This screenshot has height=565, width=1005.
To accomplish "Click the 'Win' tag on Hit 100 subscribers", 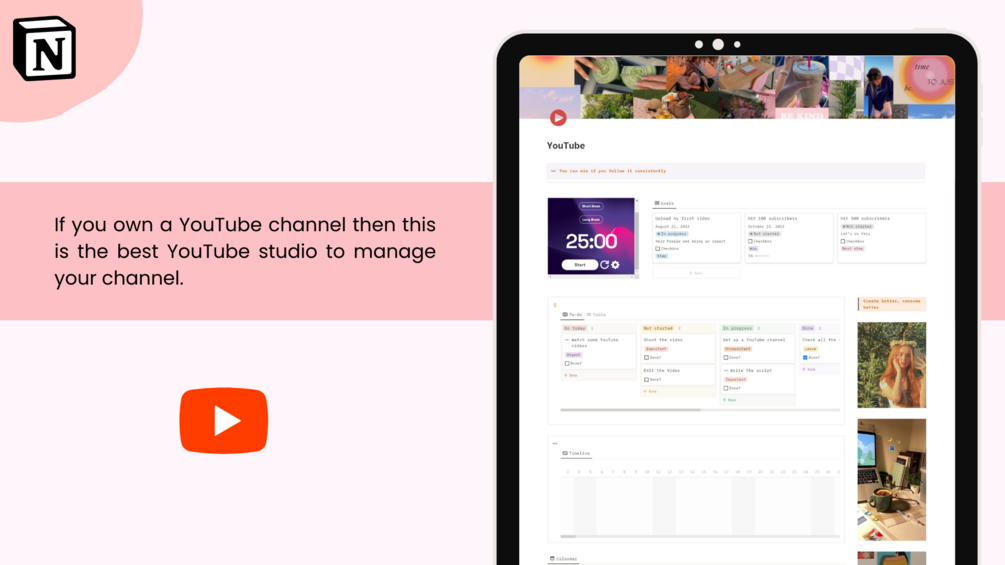I will click(753, 249).
